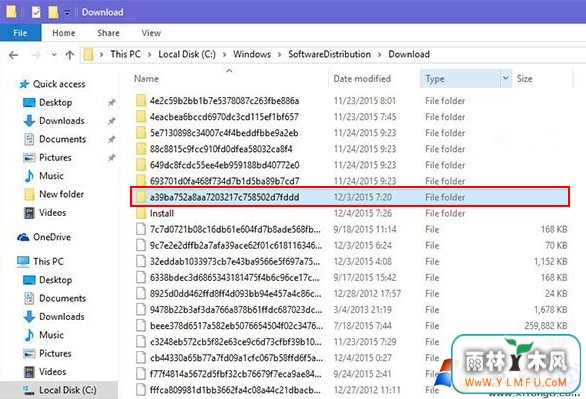This screenshot has width=586, height=399.
Task: Click pin icon beside Pictures
Action: [111, 157]
